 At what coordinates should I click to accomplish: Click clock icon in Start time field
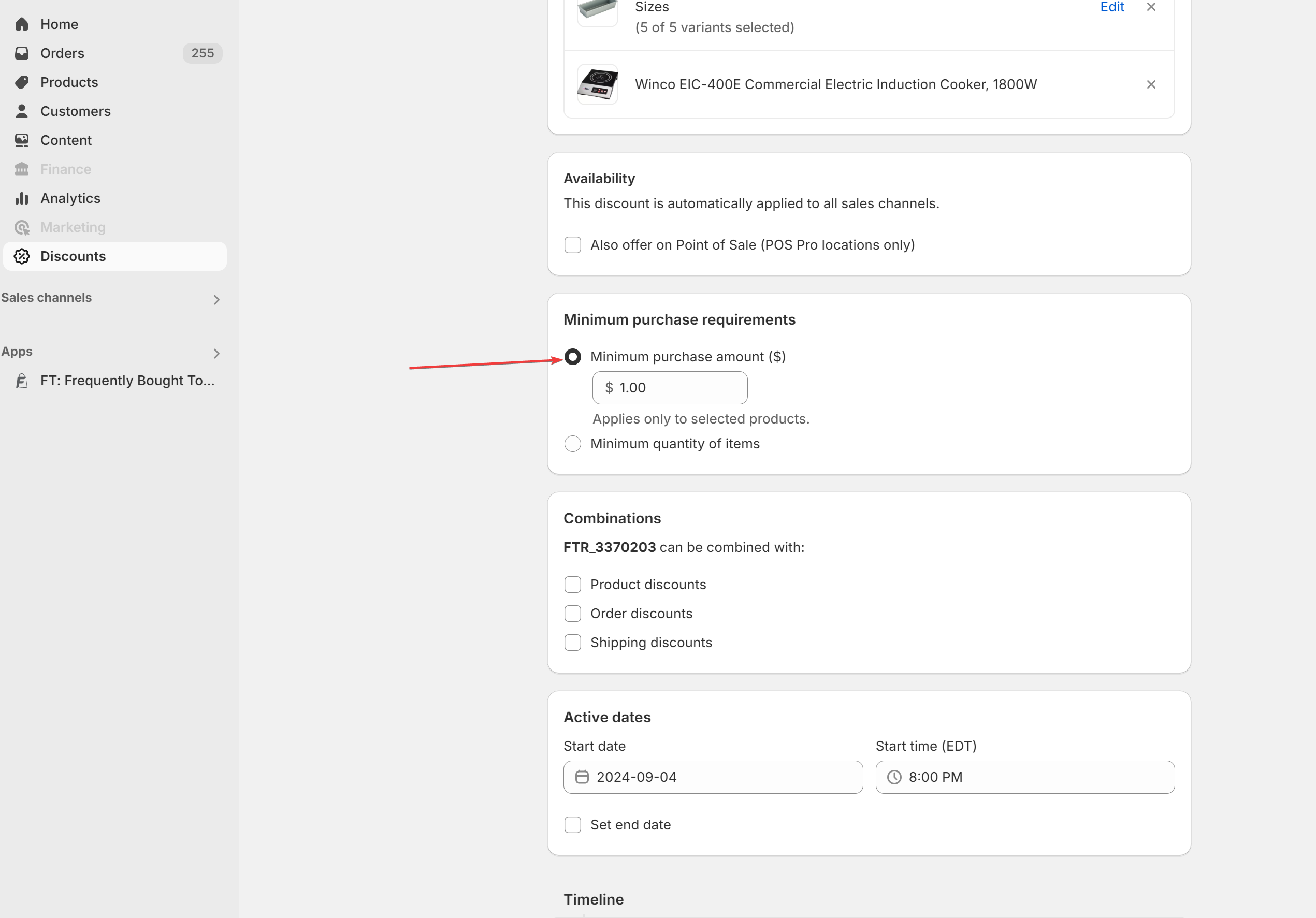click(x=894, y=777)
